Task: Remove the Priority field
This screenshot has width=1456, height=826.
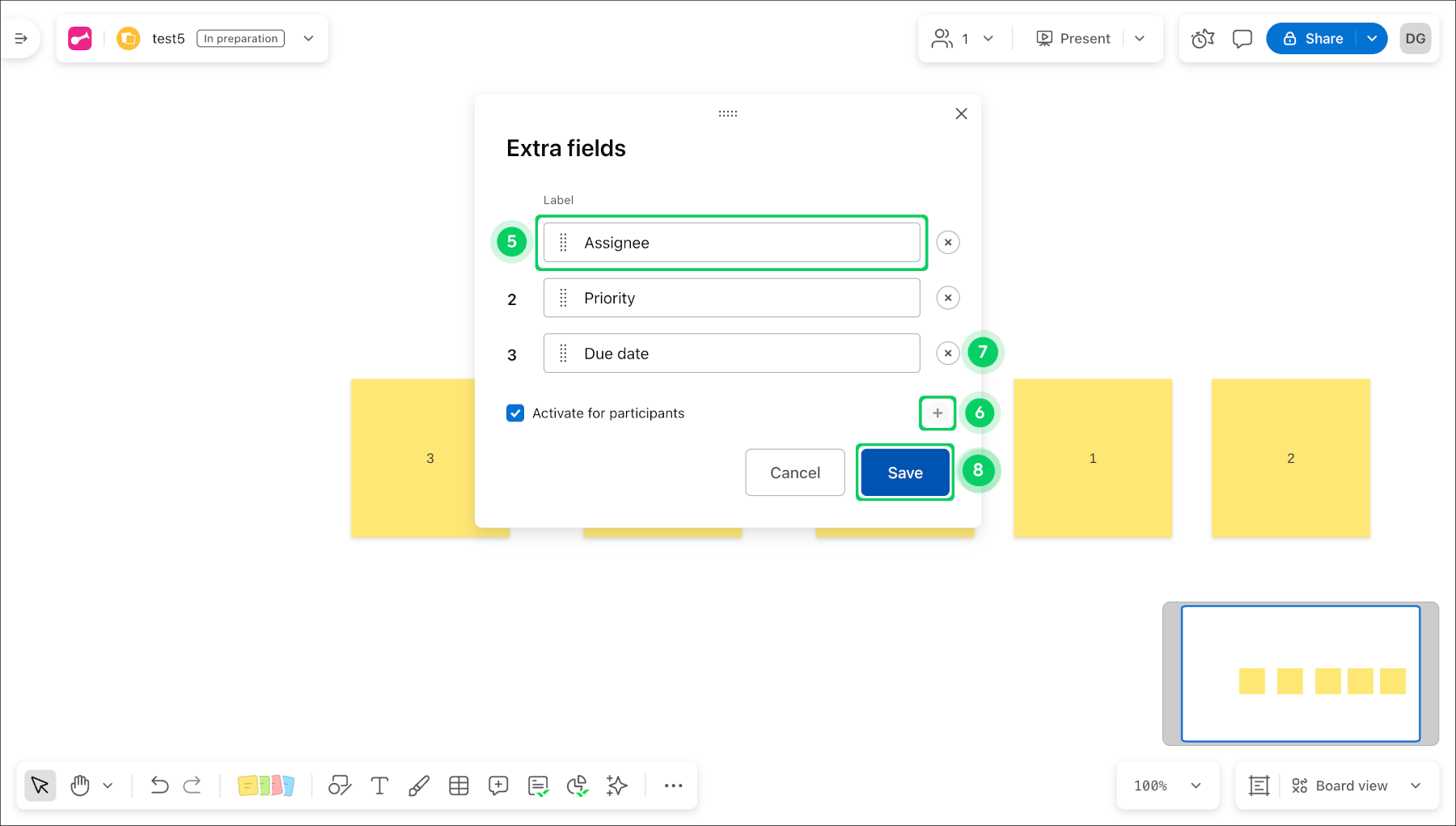Action: coord(948,298)
